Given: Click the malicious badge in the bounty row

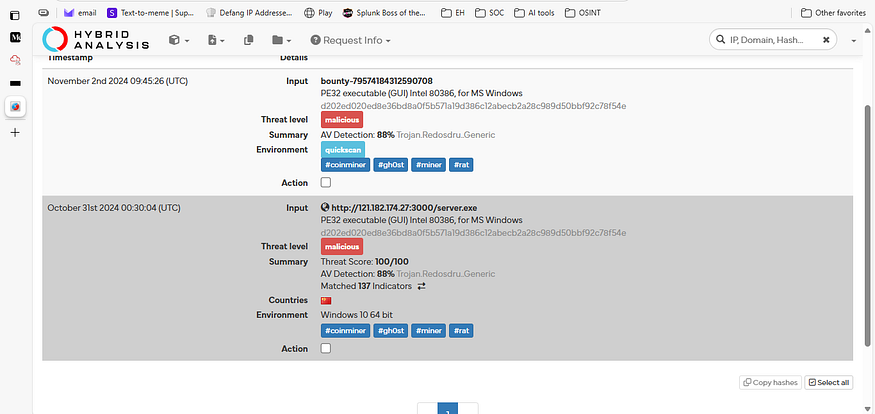Looking at the screenshot, I should click(342, 119).
